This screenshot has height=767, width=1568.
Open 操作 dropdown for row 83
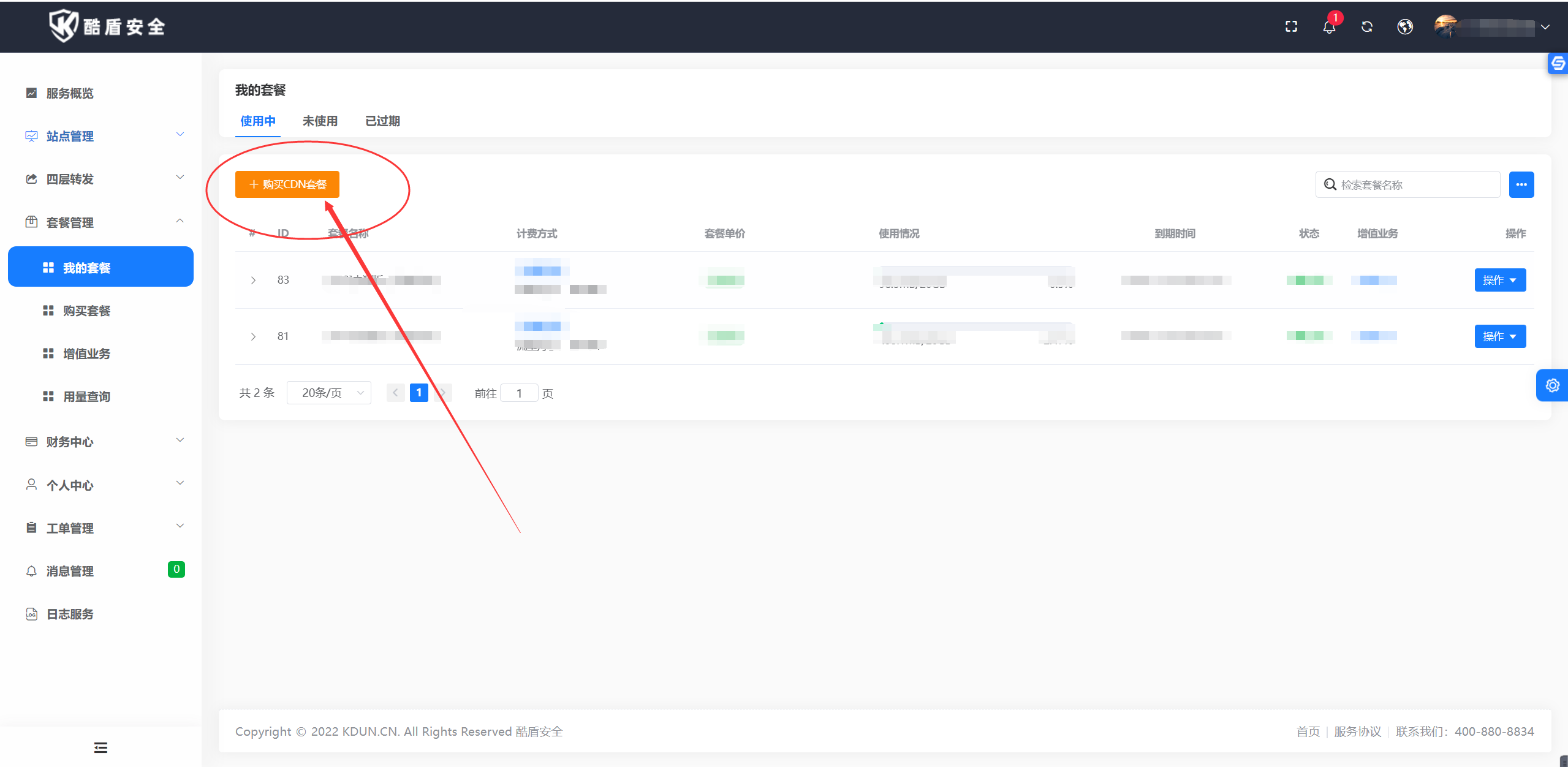click(x=1499, y=280)
